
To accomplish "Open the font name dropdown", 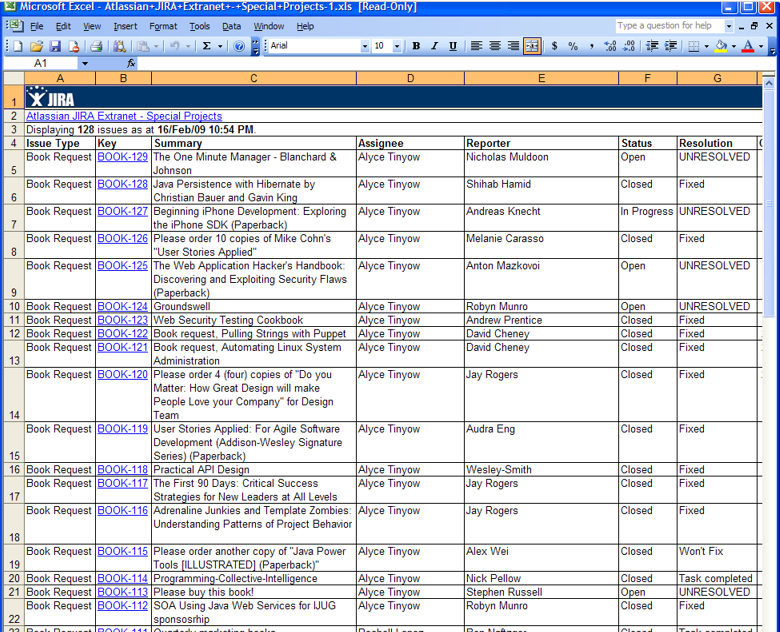I will click(x=365, y=46).
